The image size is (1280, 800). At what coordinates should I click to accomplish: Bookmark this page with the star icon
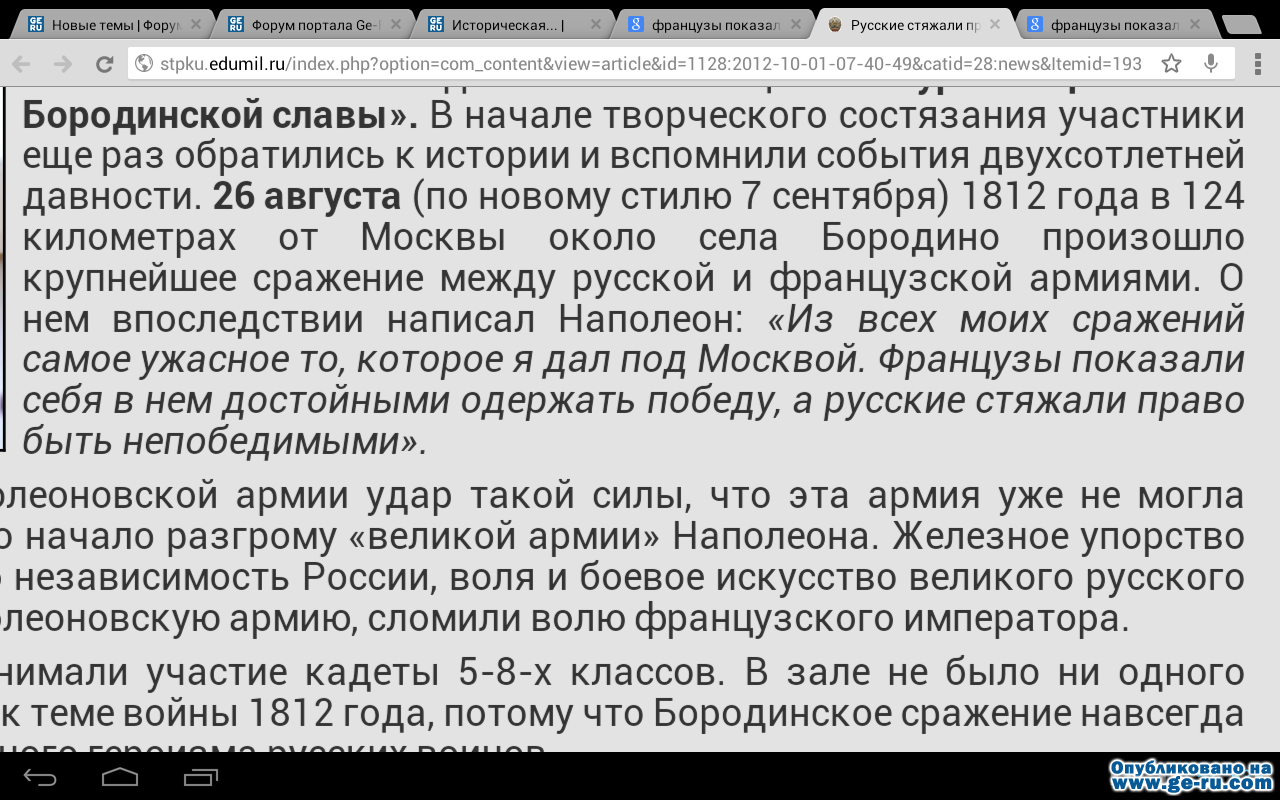pos(1171,64)
